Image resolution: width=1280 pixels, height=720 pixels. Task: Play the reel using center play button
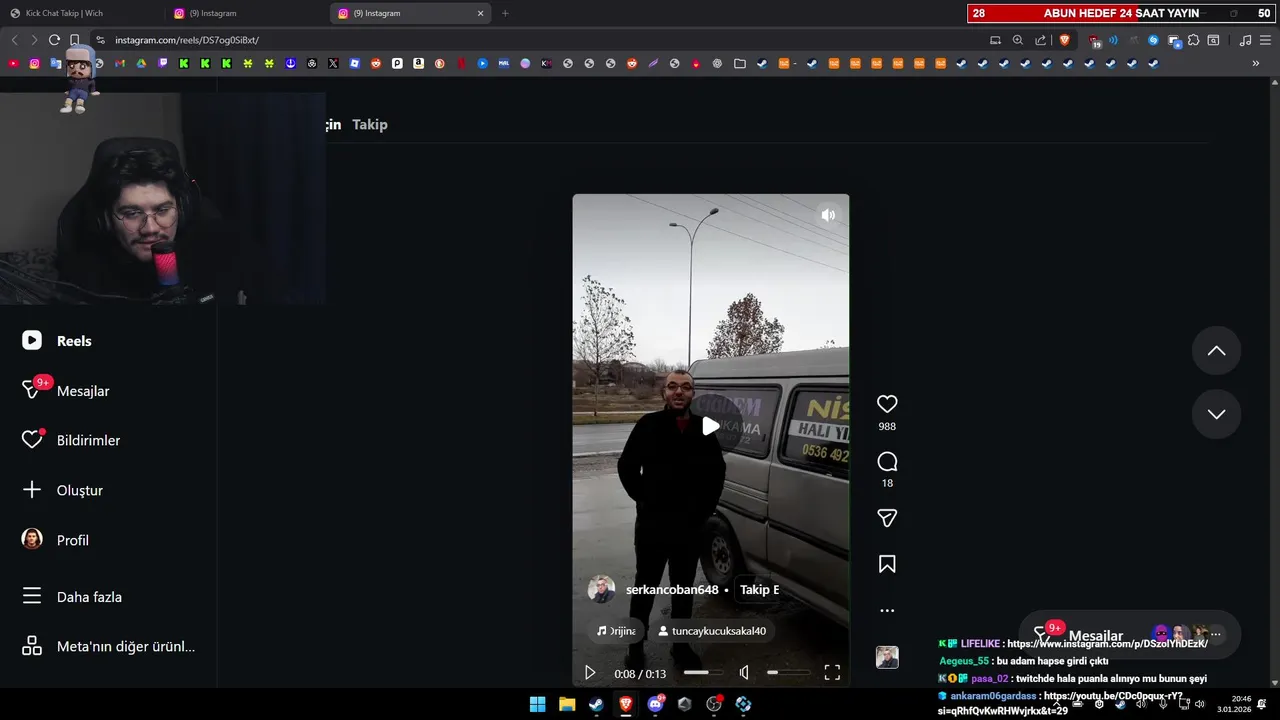point(710,426)
